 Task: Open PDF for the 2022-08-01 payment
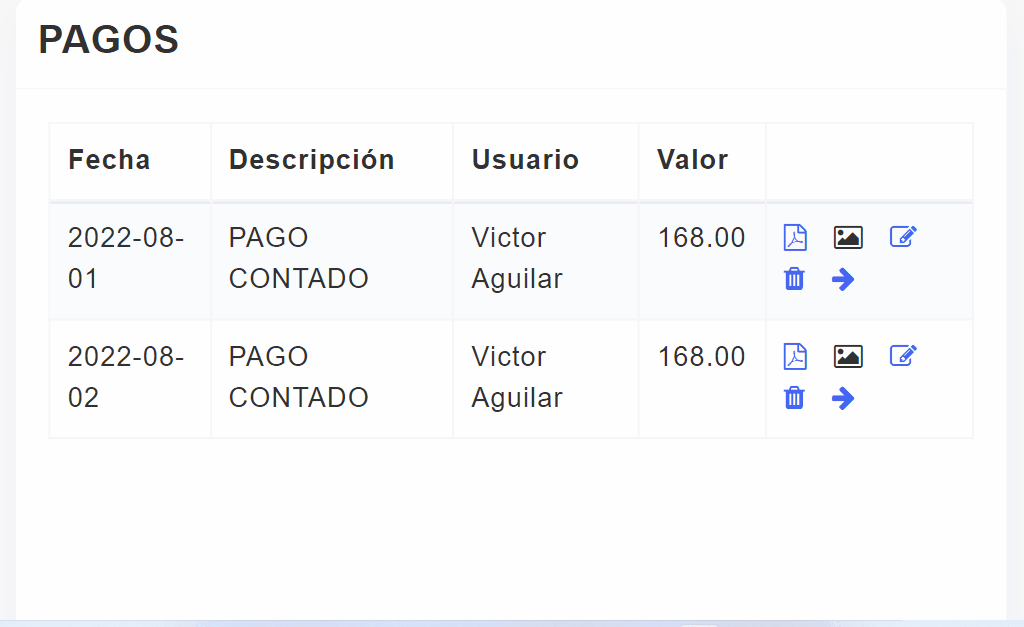pos(795,238)
